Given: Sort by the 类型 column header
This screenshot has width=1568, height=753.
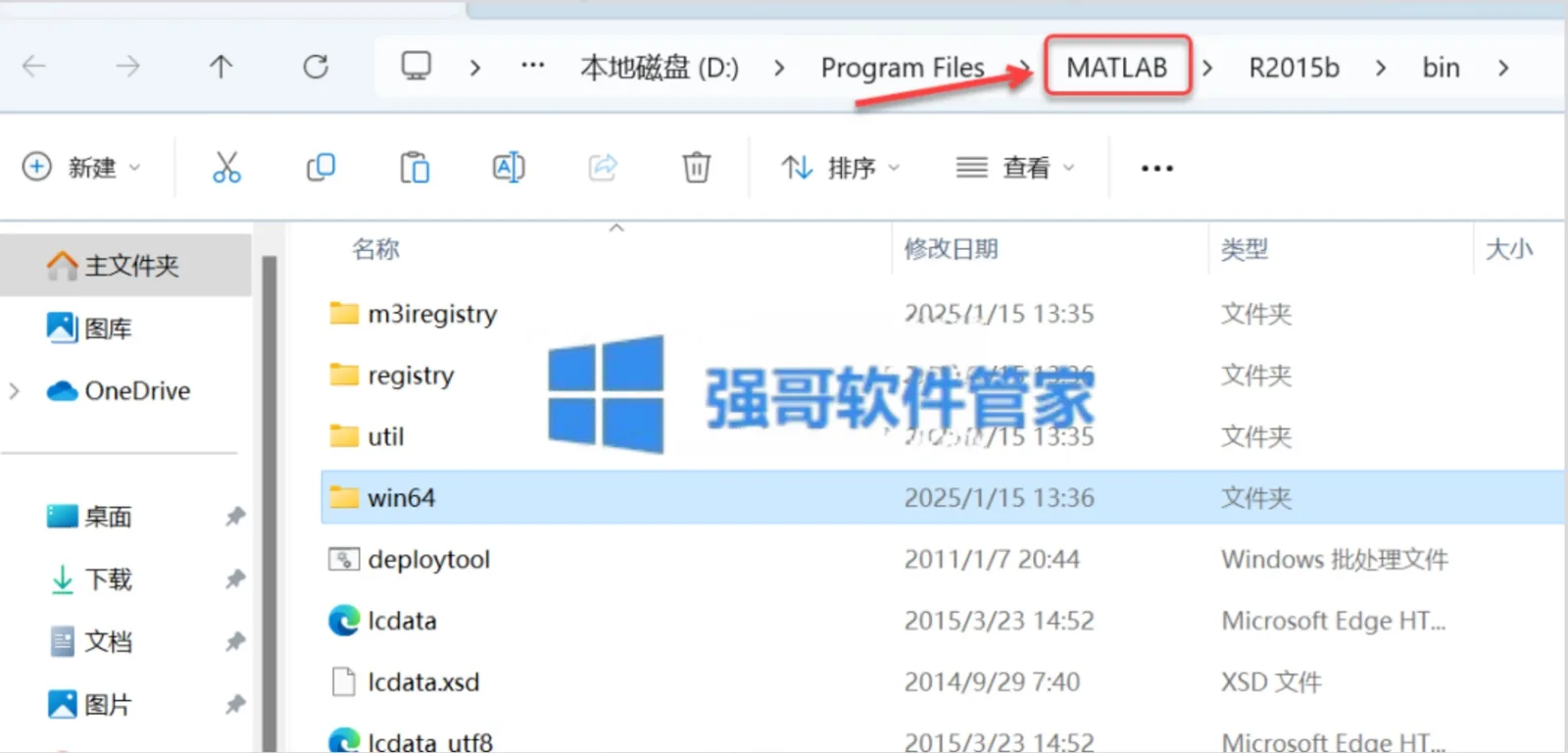Looking at the screenshot, I should click(x=1245, y=249).
